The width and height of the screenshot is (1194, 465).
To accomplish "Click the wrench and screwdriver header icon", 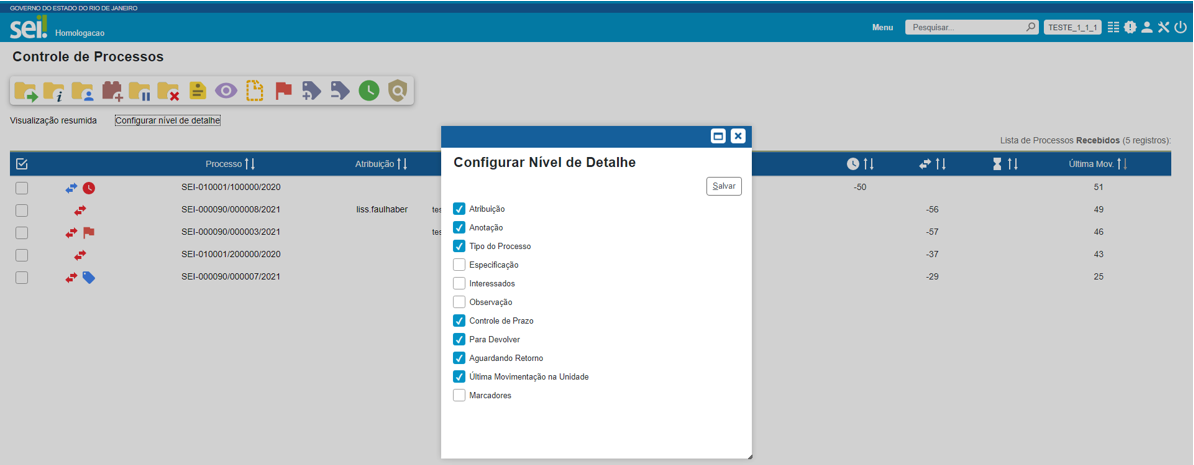I will coord(1164,28).
